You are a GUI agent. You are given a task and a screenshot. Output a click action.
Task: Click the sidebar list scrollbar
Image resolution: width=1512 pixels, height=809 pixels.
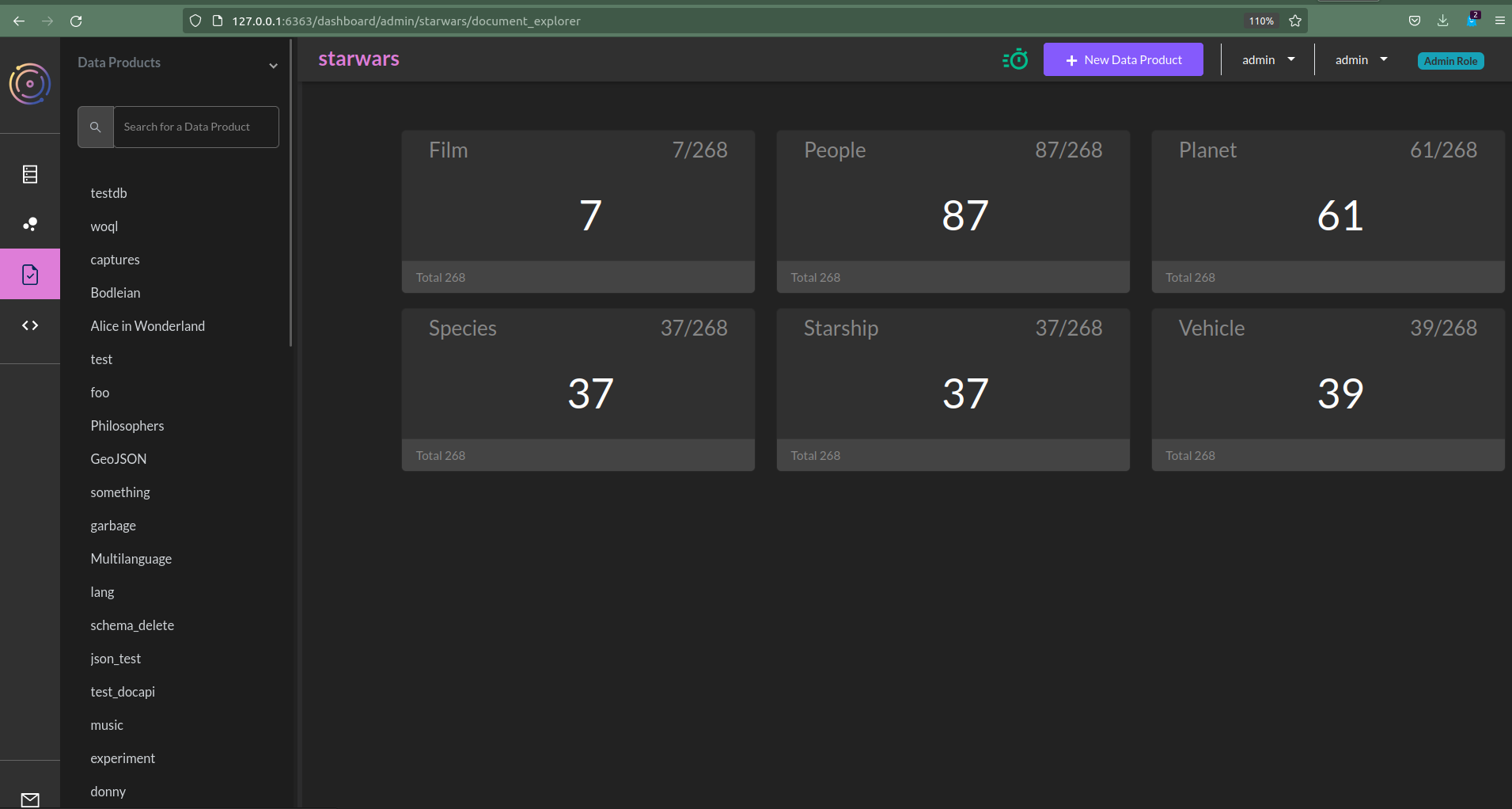click(x=291, y=194)
